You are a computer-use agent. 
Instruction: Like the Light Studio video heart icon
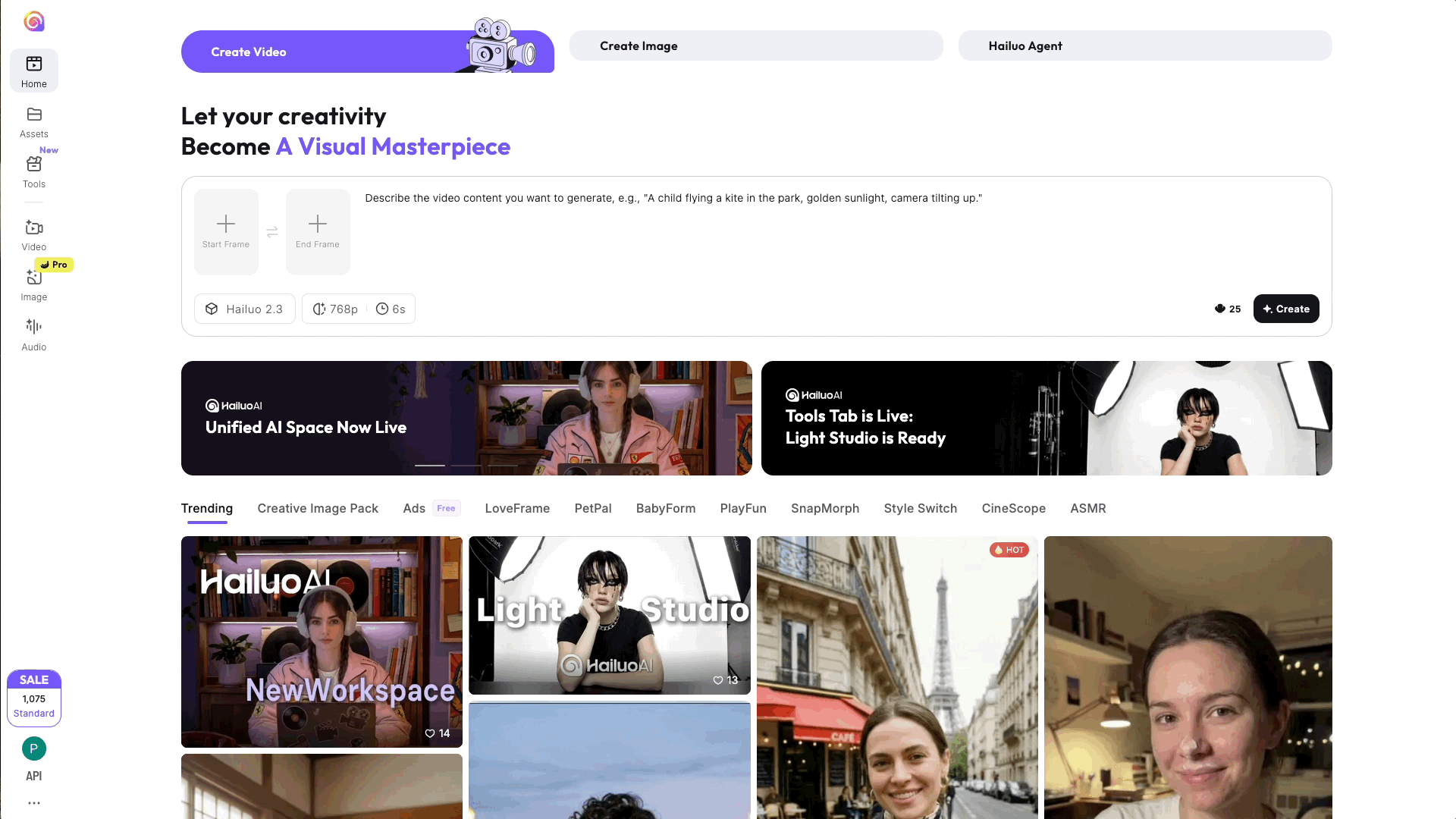coord(718,680)
